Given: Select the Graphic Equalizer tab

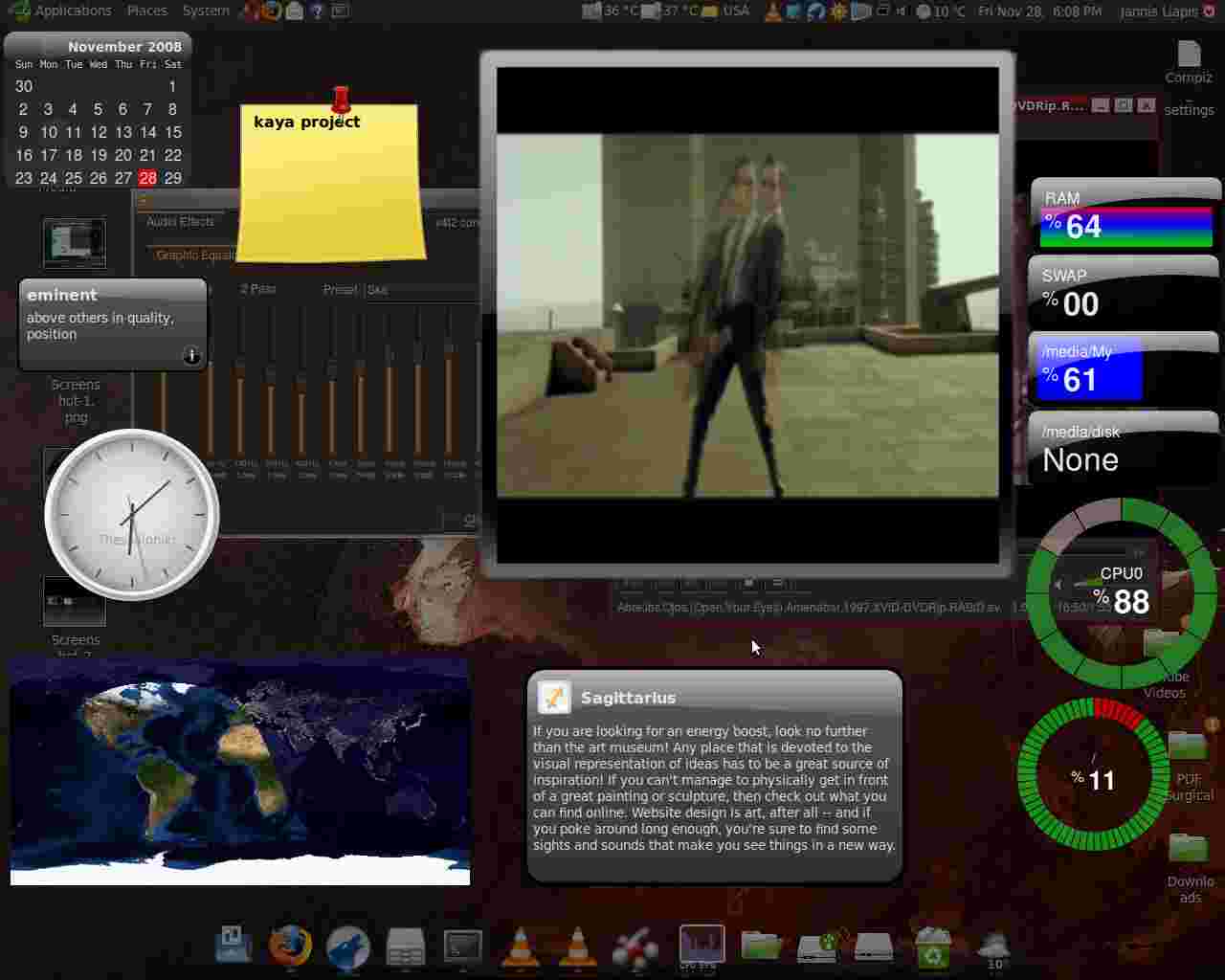Looking at the screenshot, I should click(x=195, y=255).
